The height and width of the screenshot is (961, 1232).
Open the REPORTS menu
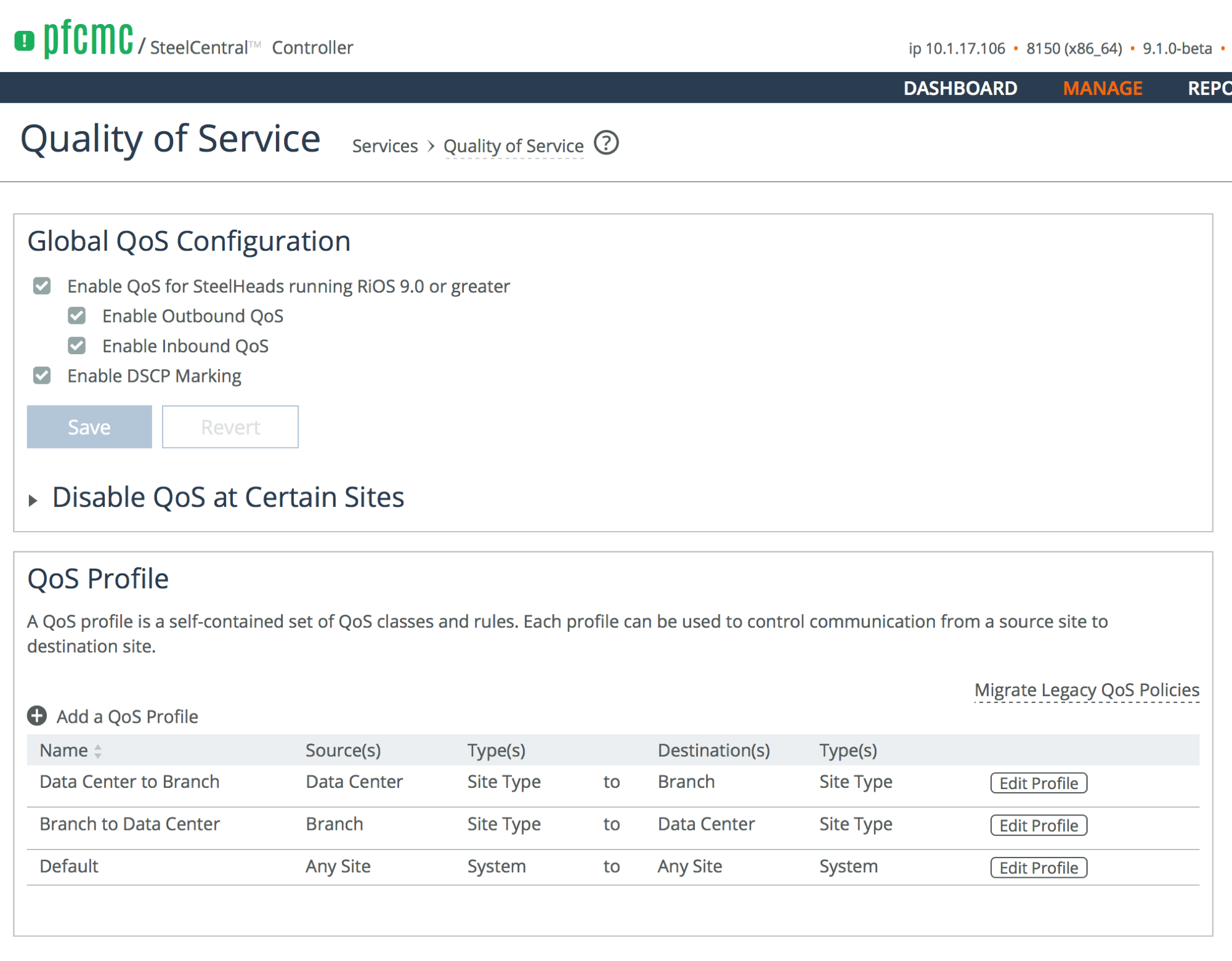(x=1209, y=88)
